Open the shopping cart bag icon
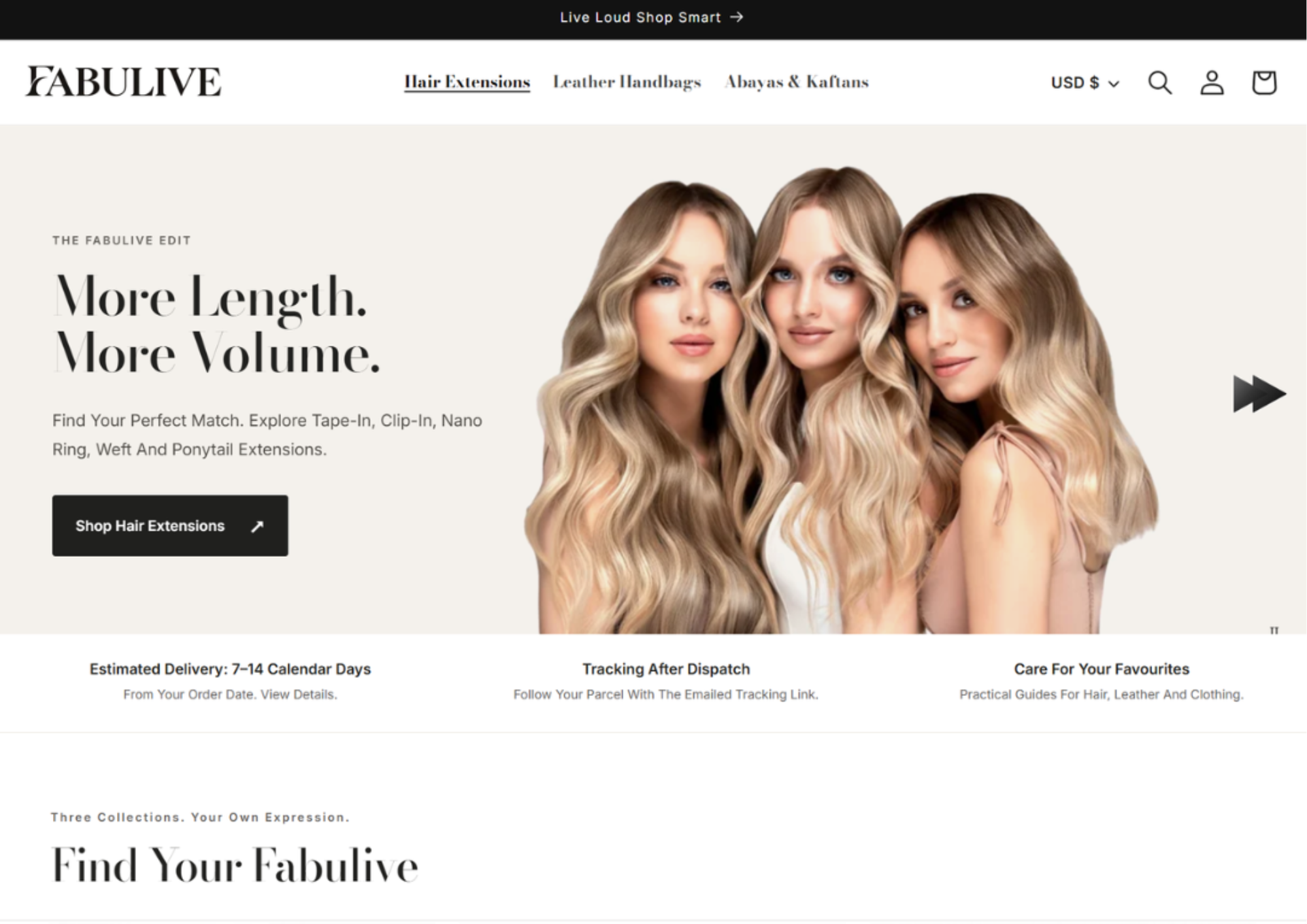 click(x=1264, y=82)
